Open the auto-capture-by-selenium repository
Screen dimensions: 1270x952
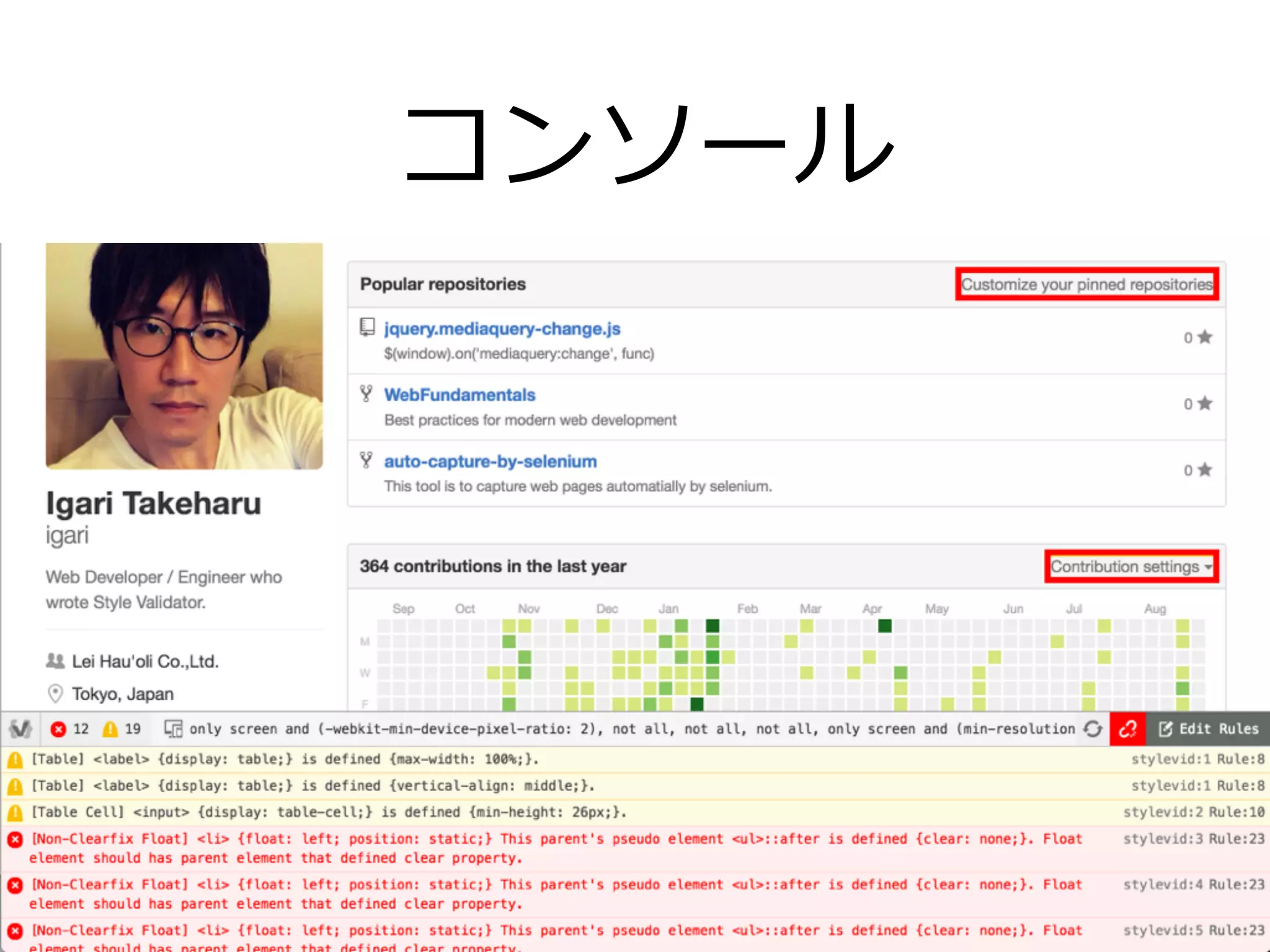click(x=491, y=462)
